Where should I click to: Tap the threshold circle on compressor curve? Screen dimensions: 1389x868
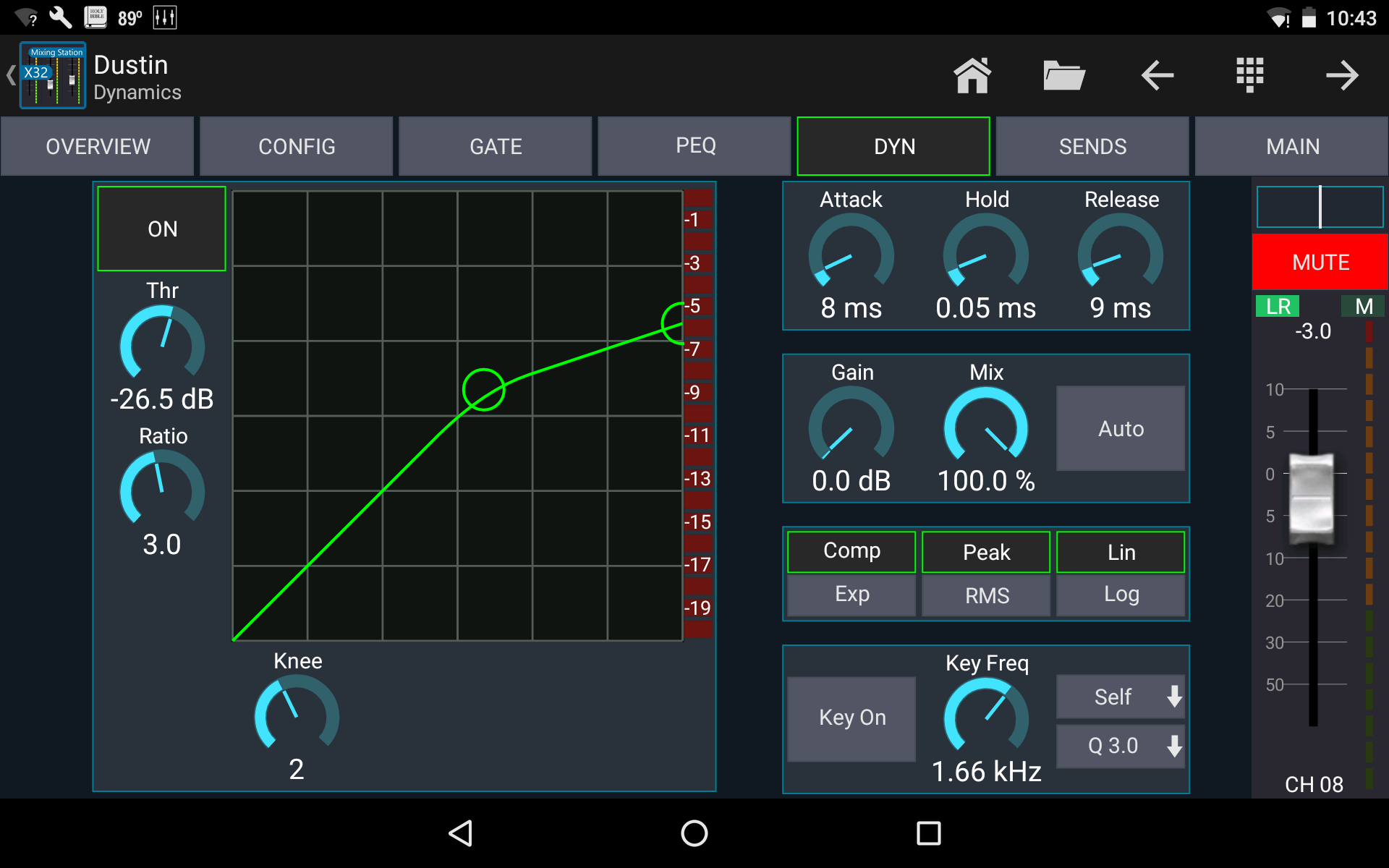(x=483, y=390)
